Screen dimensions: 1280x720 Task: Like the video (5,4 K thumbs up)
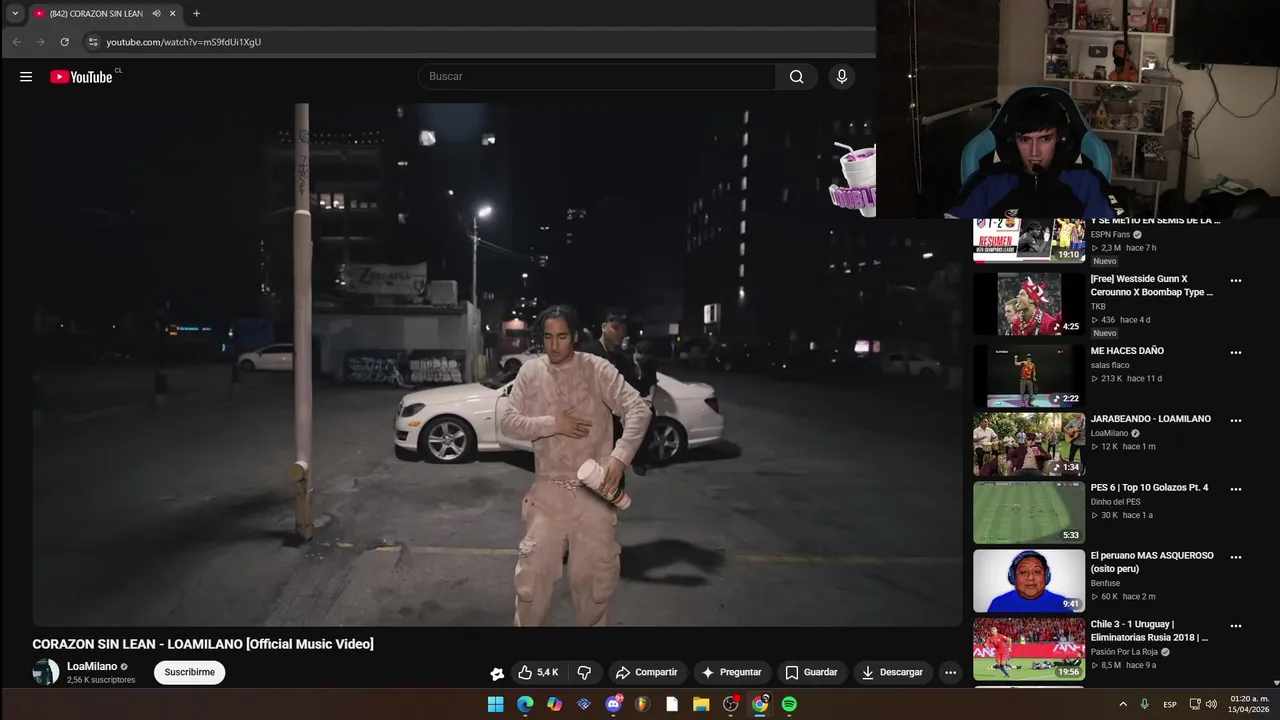(x=538, y=672)
